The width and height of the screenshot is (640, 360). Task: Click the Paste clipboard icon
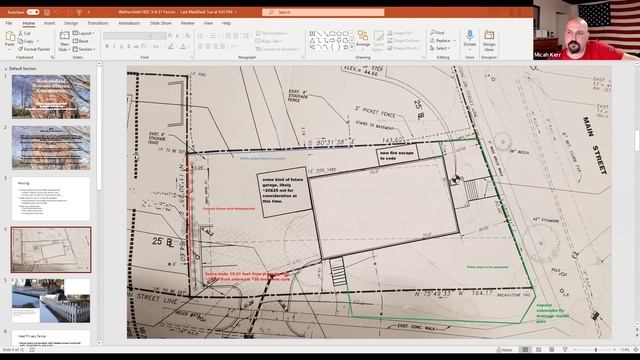coord(10,37)
